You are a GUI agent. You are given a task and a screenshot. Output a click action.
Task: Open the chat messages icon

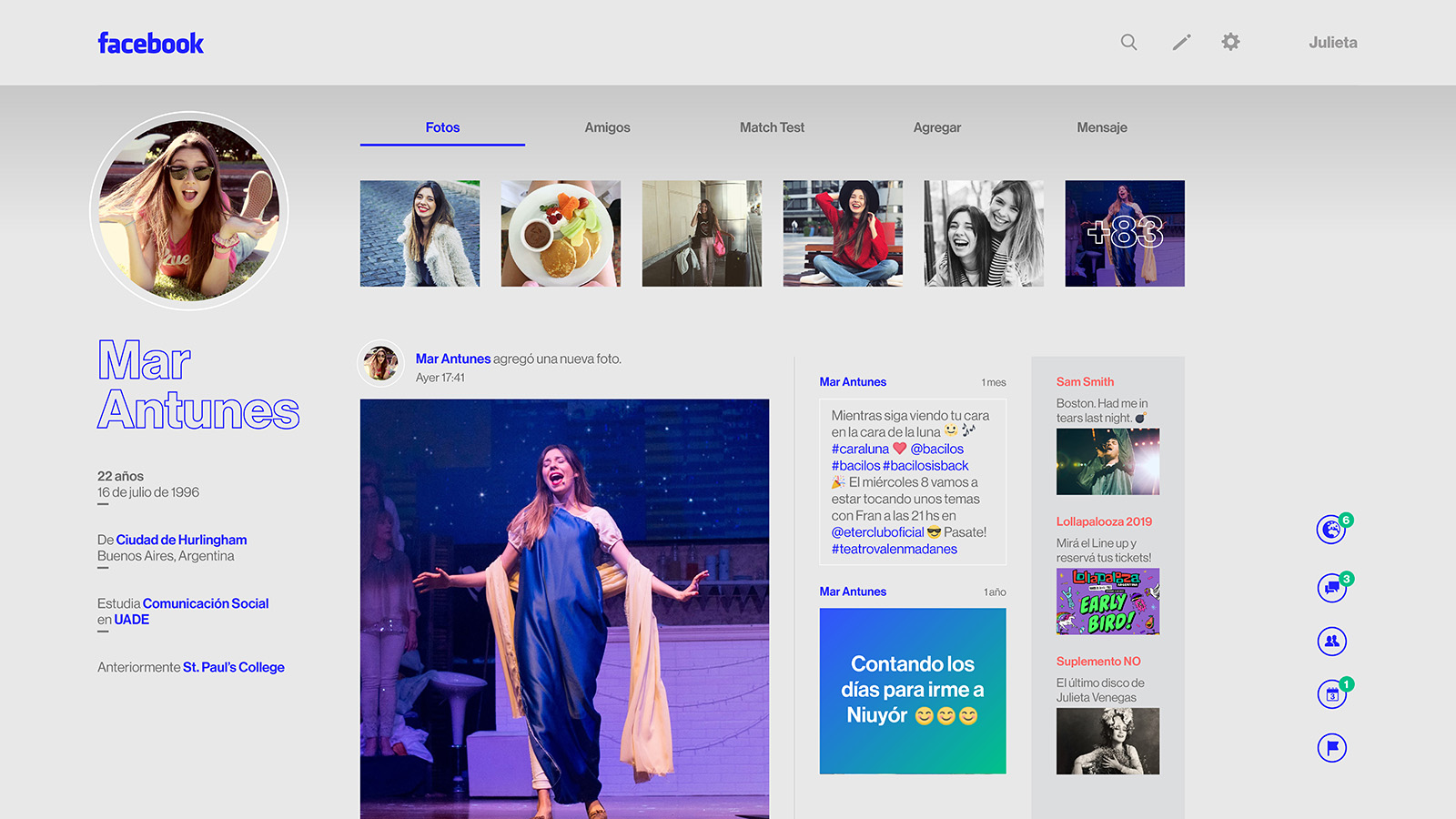click(x=1331, y=587)
